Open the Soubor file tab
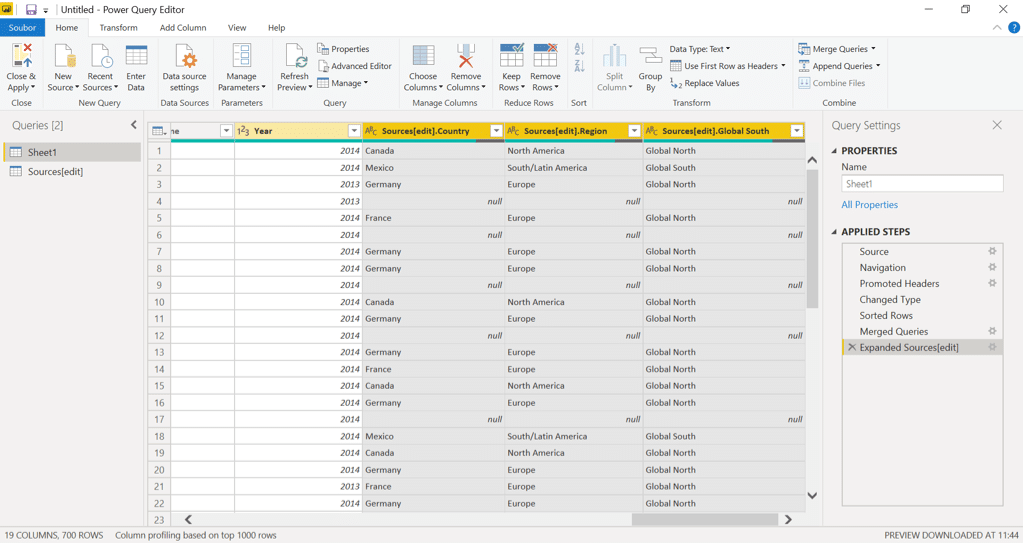 click(x=22, y=27)
